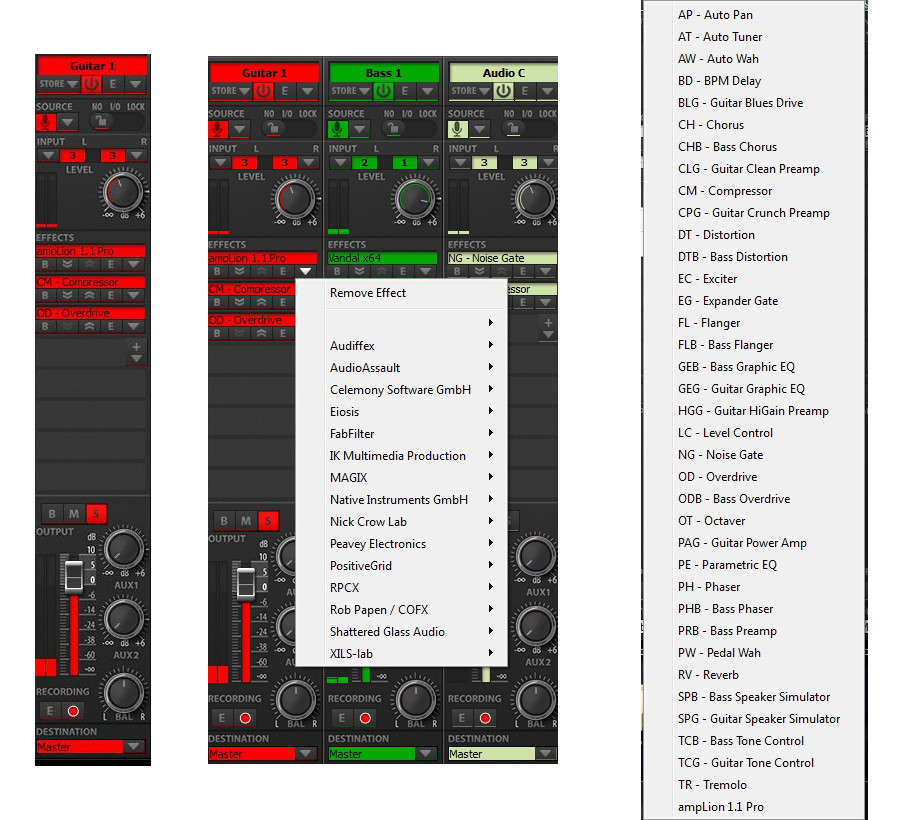Click record button on mixer's Guitar 1 channel
This screenshot has height=820, width=900.
245,718
